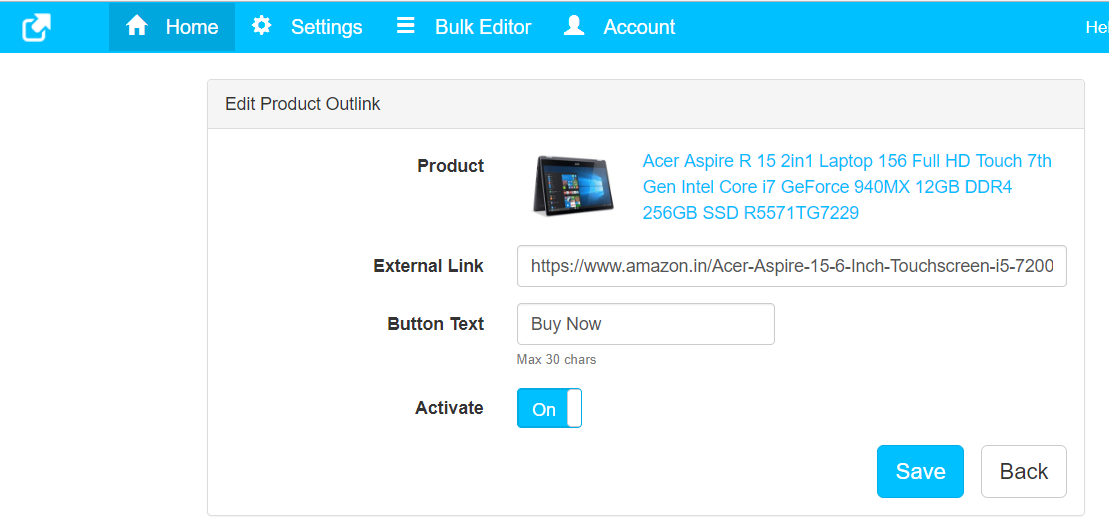Viewport: 1114px width, 530px height.
Task: Open the Settings menu item
Action: [x=307, y=27]
